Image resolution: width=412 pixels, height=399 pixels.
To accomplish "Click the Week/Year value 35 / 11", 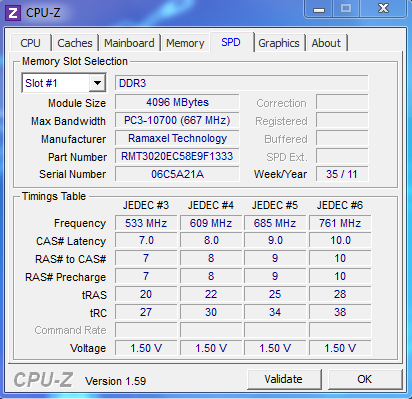I will tap(342, 174).
